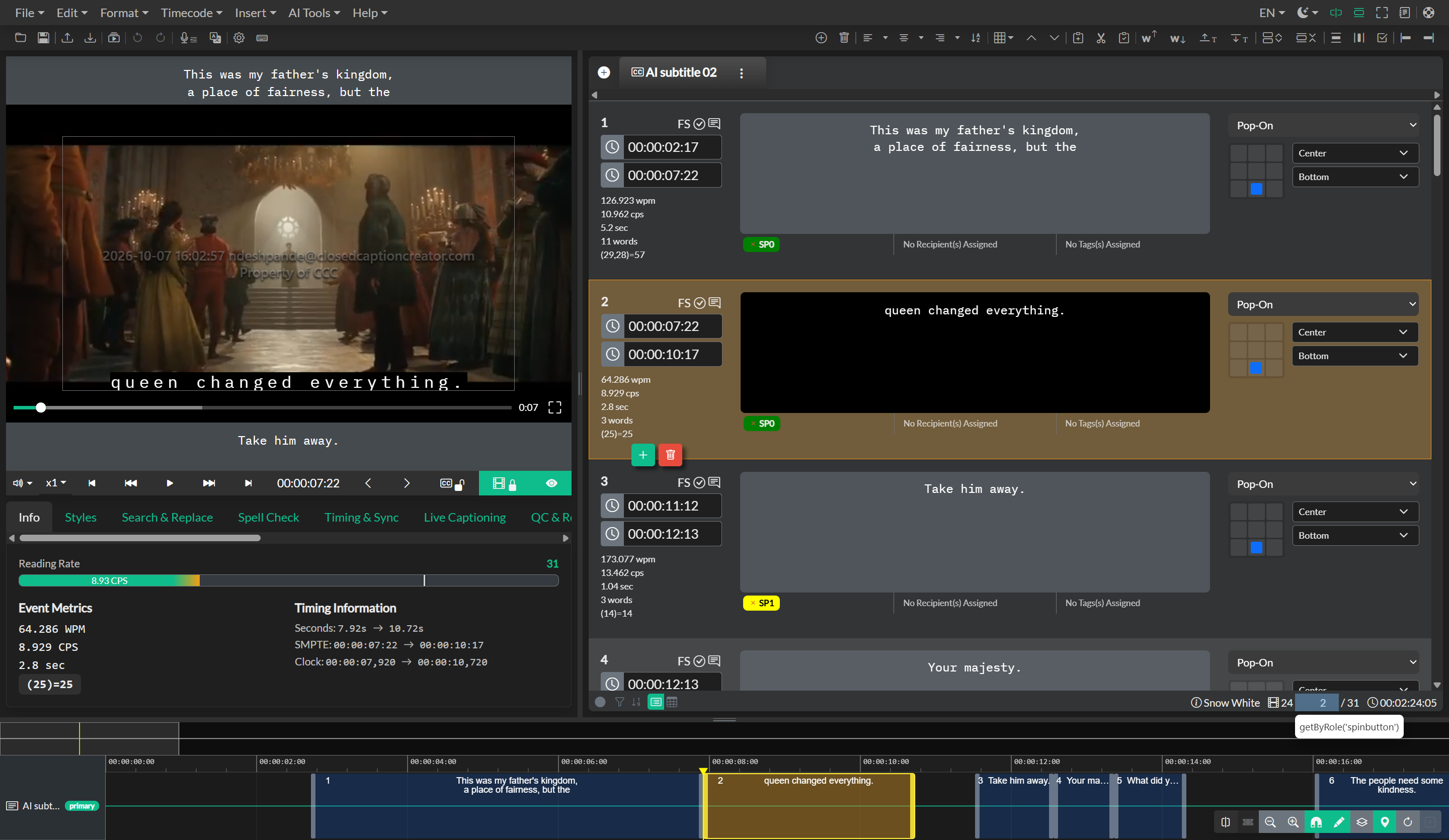Toggle the video lock film icon
The image size is (1449, 840).
click(504, 483)
